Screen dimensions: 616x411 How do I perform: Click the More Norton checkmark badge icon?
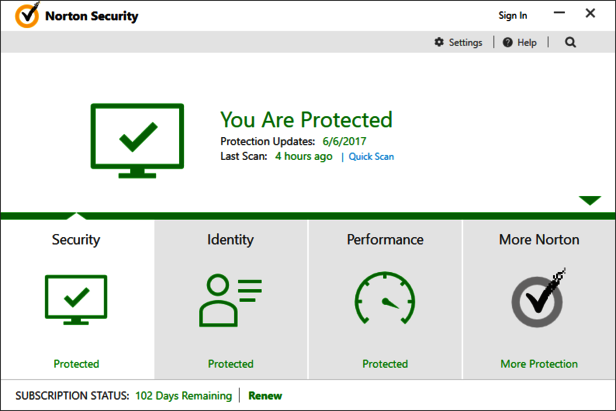click(538, 298)
